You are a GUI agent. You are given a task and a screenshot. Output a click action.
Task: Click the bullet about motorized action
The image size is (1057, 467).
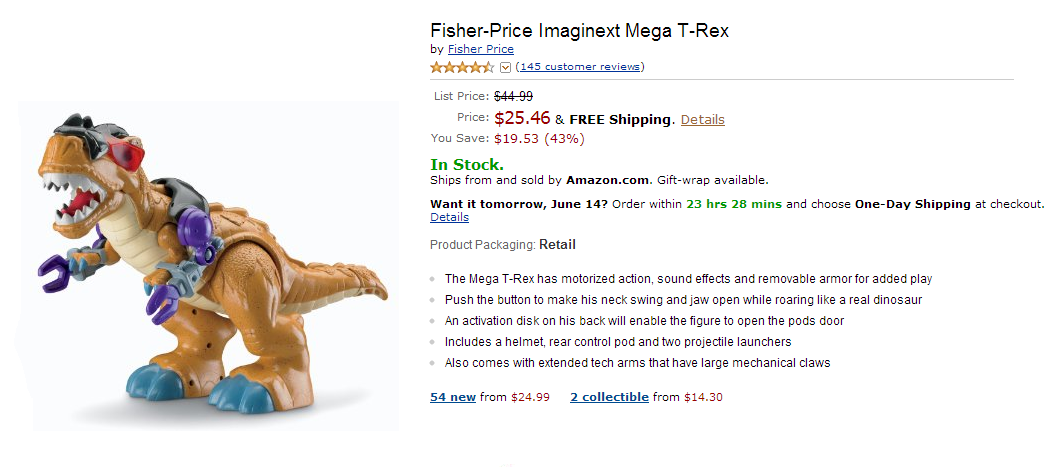[x=688, y=279]
